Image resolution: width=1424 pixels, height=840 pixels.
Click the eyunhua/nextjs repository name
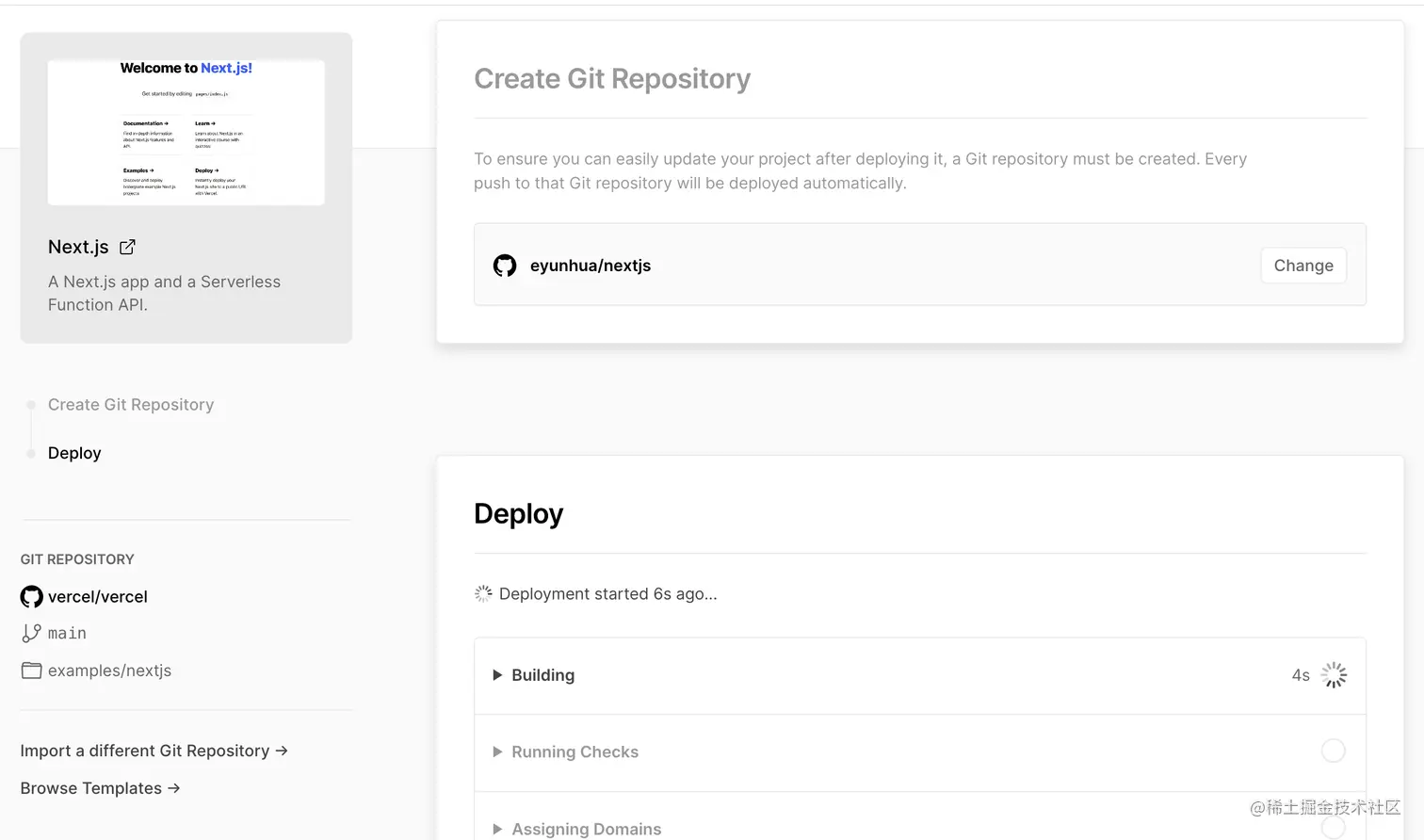[591, 266]
